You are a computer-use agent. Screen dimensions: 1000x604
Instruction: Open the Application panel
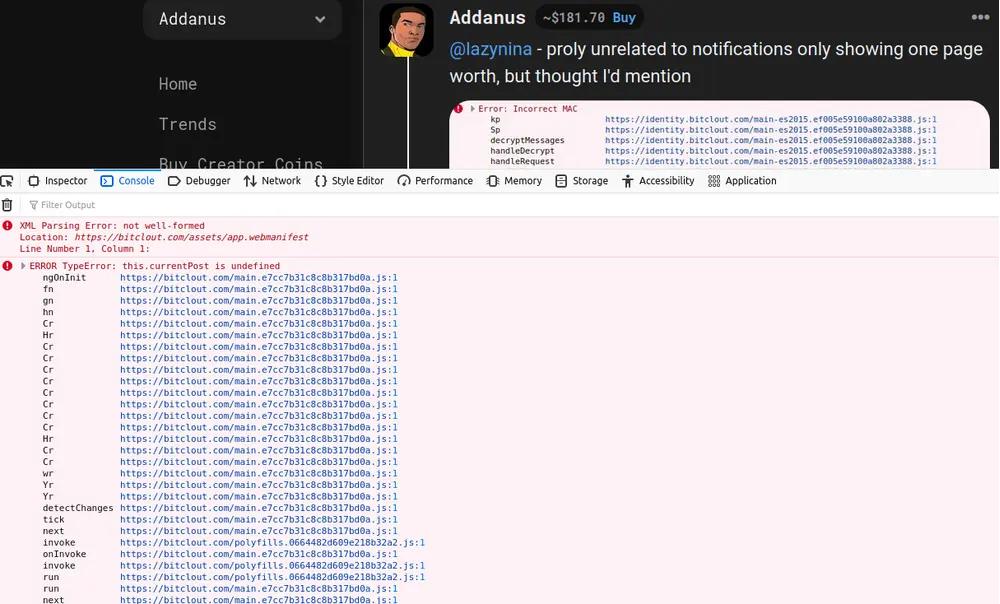(741, 181)
